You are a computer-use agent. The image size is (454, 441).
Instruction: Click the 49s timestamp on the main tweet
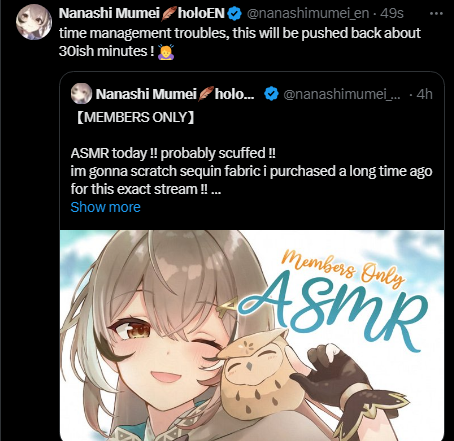coord(392,13)
